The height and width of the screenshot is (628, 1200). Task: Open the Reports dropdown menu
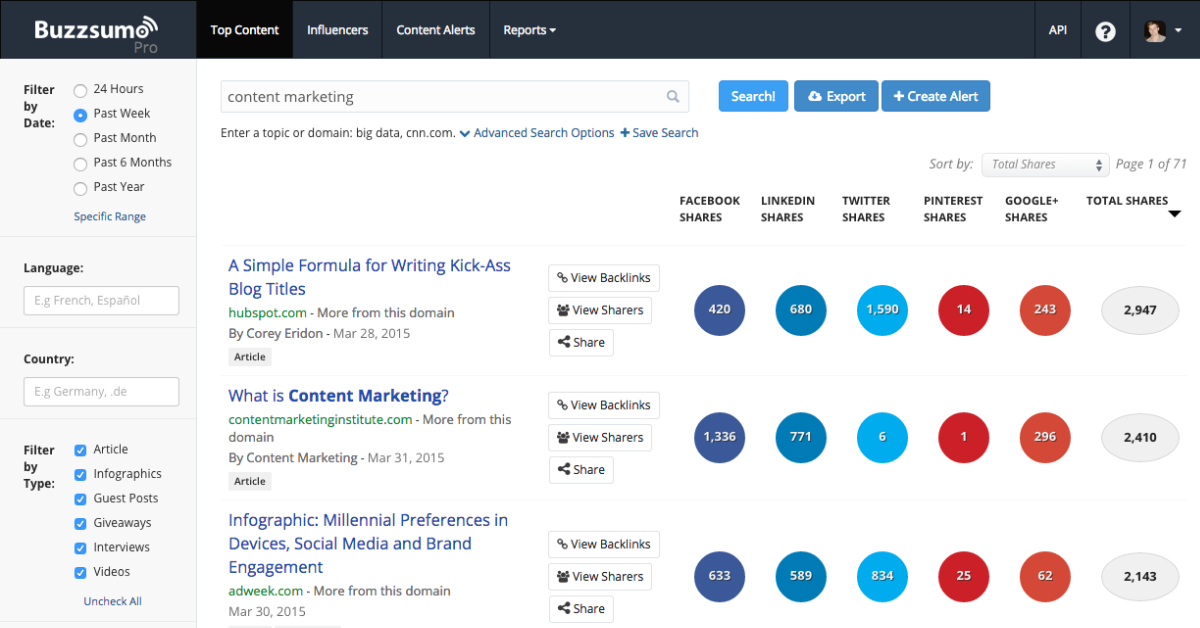tap(529, 30)
